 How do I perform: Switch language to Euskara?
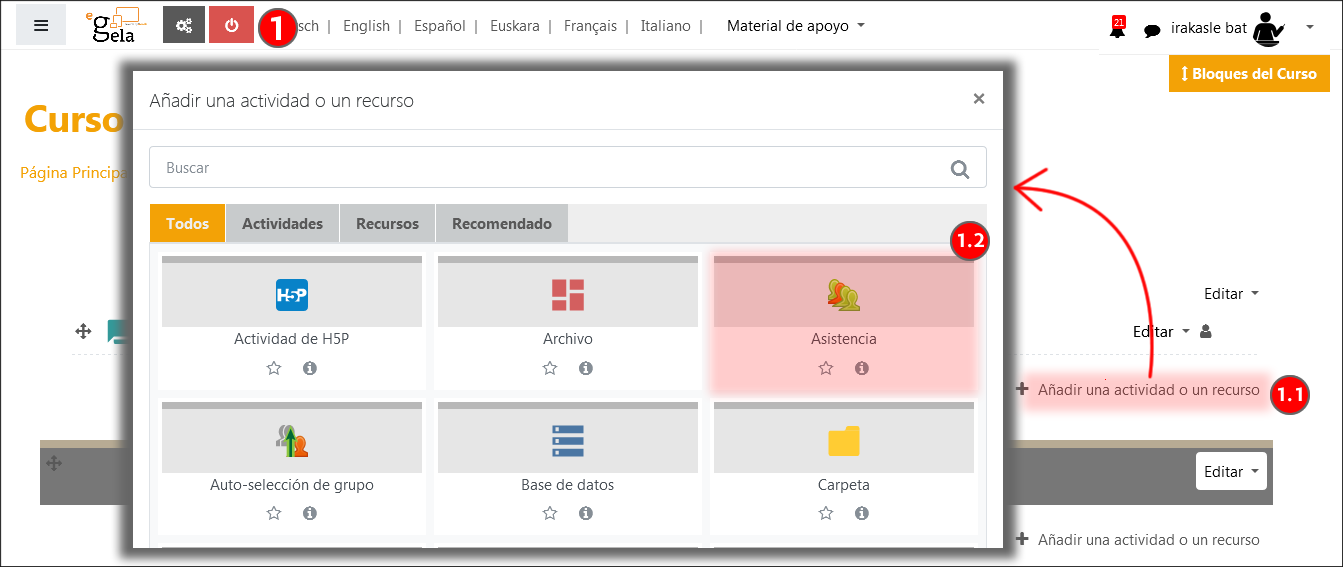click(514, 26)
